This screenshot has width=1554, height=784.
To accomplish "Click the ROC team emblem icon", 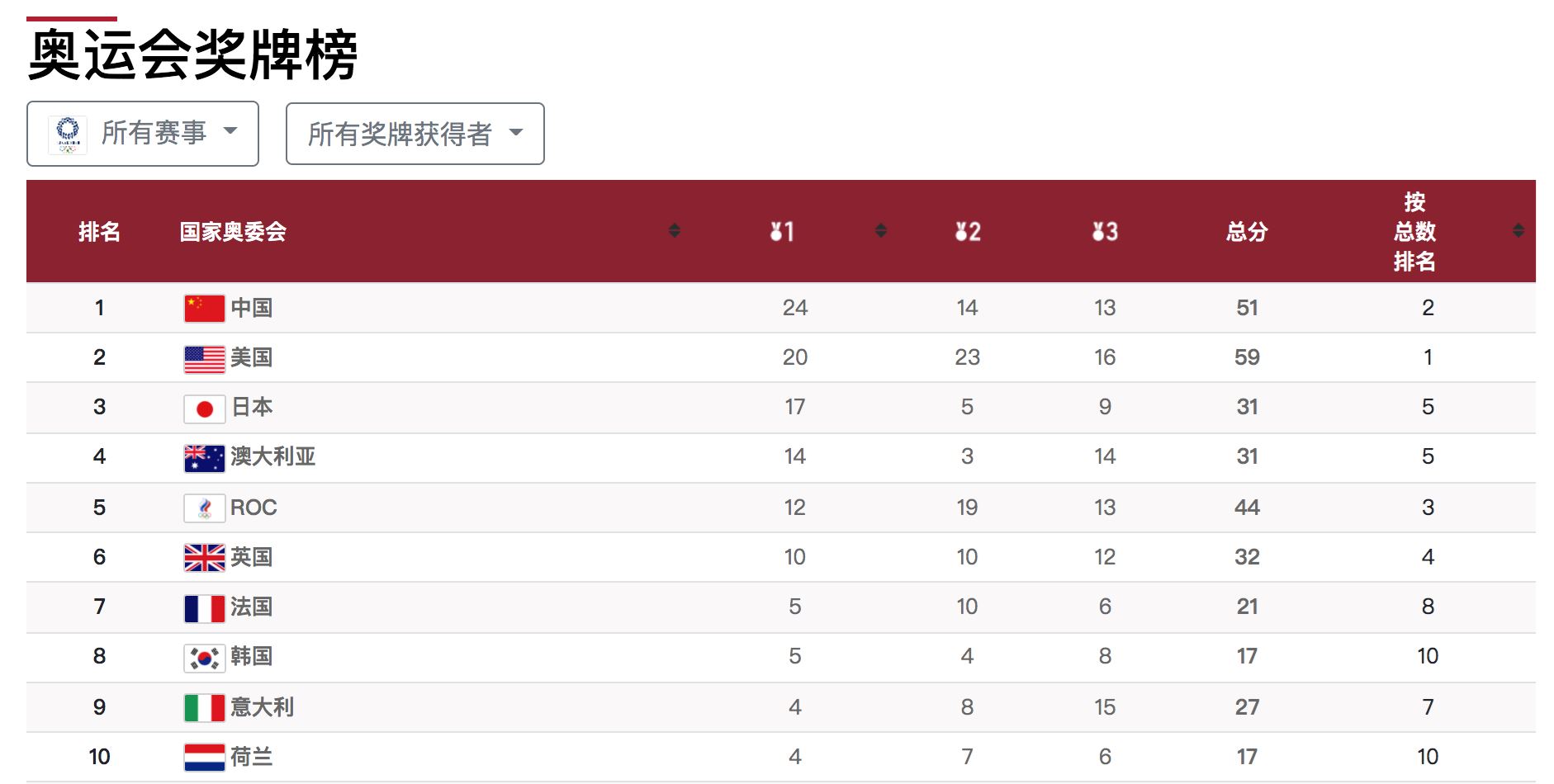I will click(x=204, y=508).
